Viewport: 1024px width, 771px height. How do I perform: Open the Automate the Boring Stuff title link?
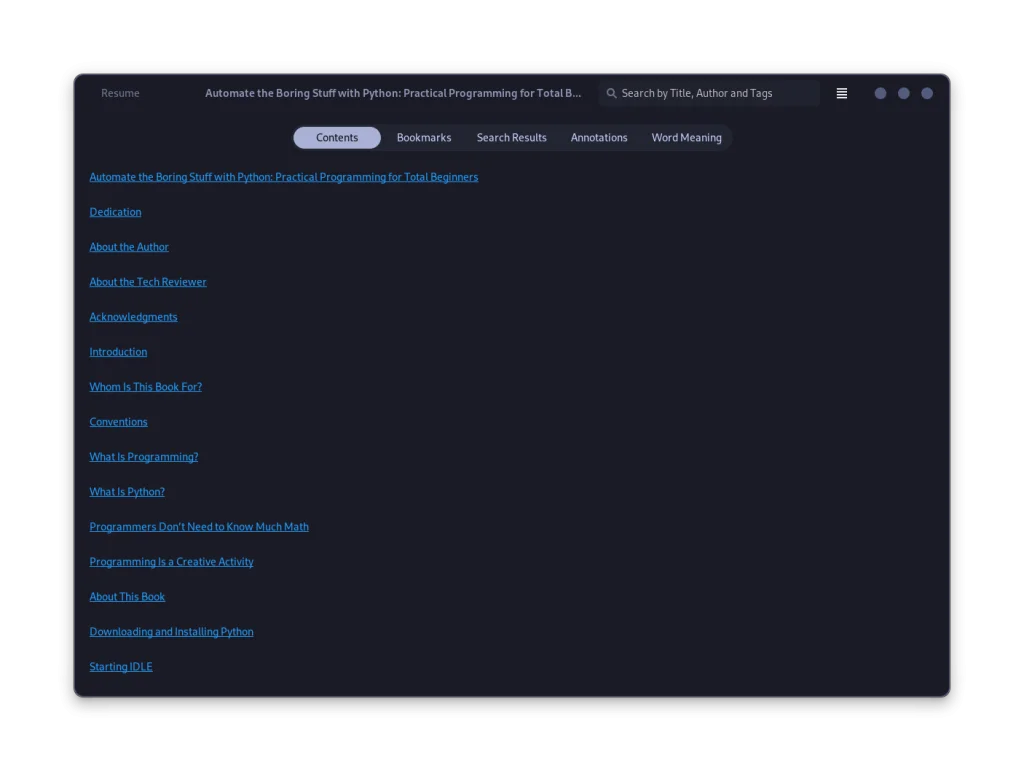284,176
